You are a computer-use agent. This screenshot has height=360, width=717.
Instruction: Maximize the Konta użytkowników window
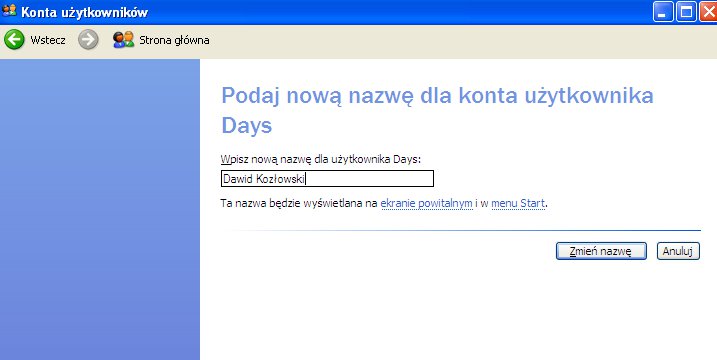(x=686, y=11)
